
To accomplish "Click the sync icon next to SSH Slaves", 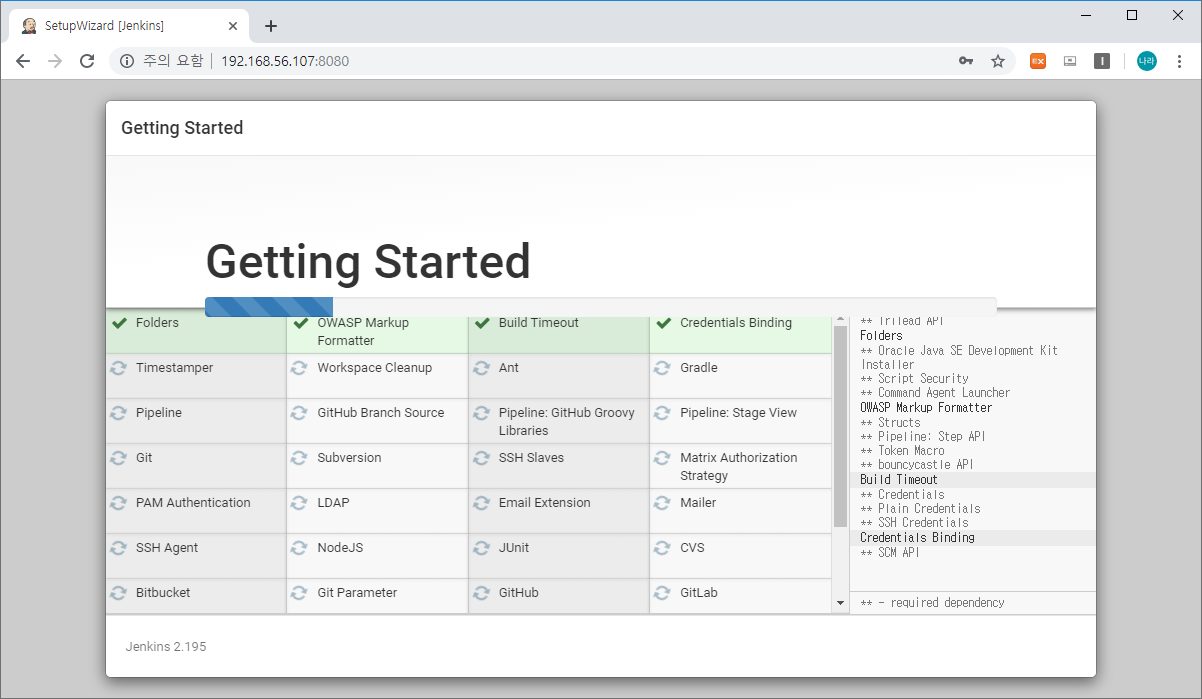I will [482, 458].
